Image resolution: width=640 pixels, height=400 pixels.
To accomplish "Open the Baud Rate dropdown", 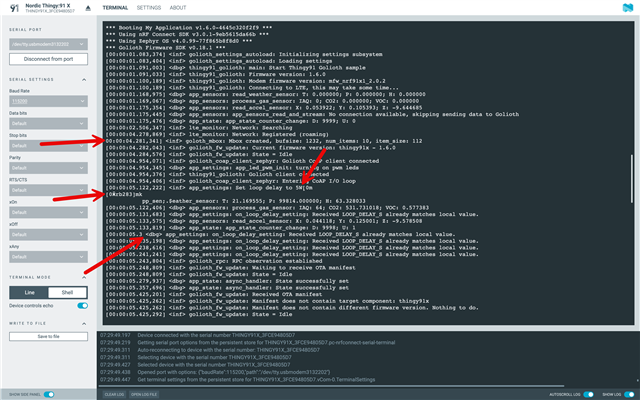I will [x=48, y=101].
